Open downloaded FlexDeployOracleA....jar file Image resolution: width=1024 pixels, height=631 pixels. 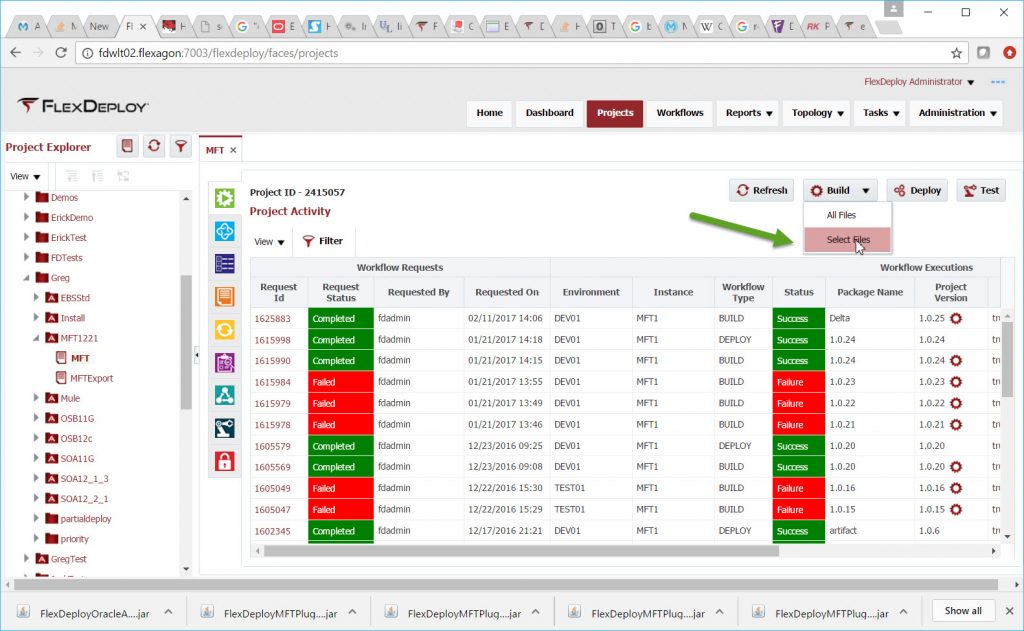94,613
